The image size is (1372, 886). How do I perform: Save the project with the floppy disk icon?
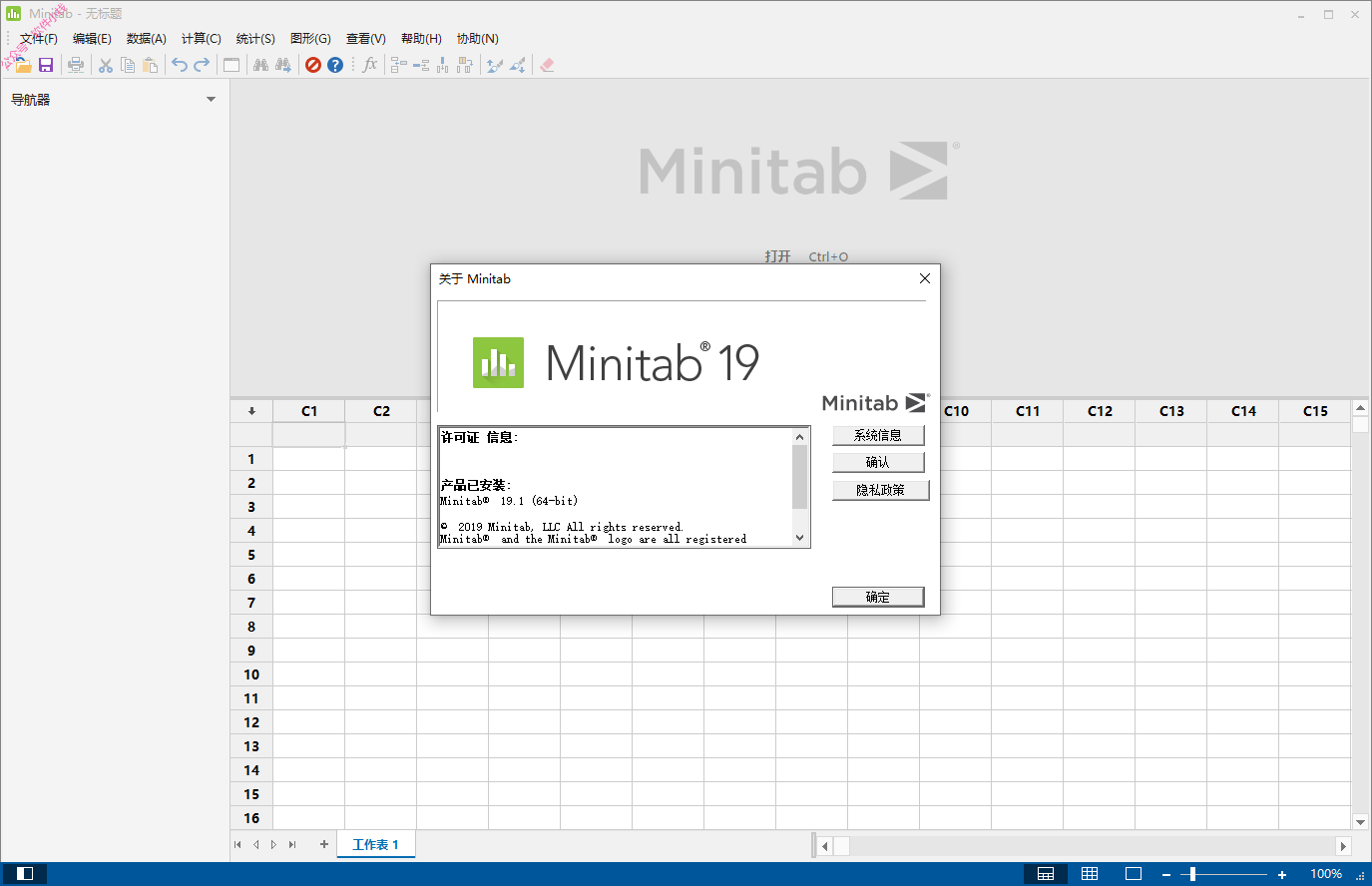click(46, 65)
